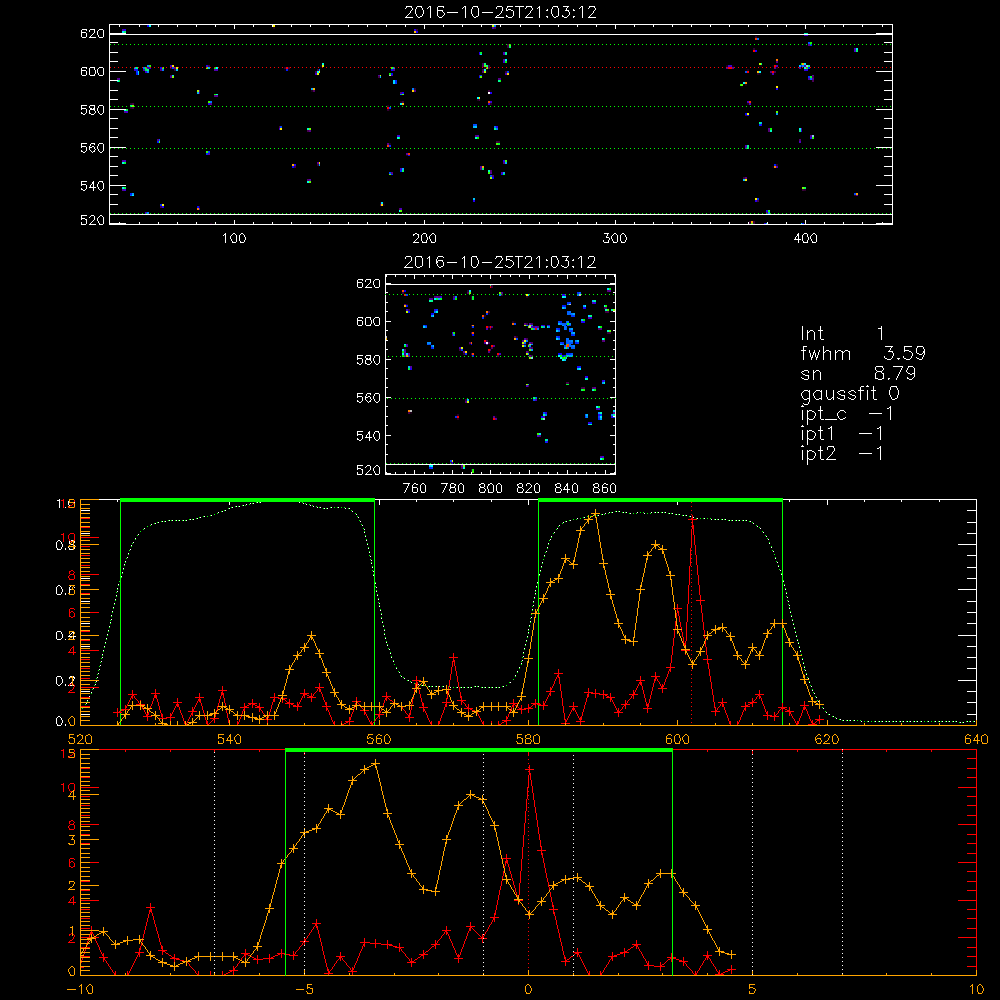Select the 'ipt2 -1' readout line
Screen dimensions: 1000x1000
(x=842, y=453)
